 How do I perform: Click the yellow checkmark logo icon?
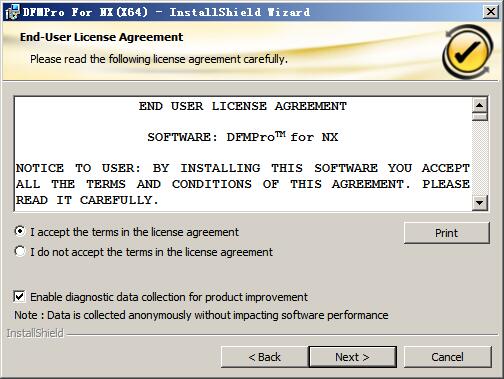pos(468,52)
